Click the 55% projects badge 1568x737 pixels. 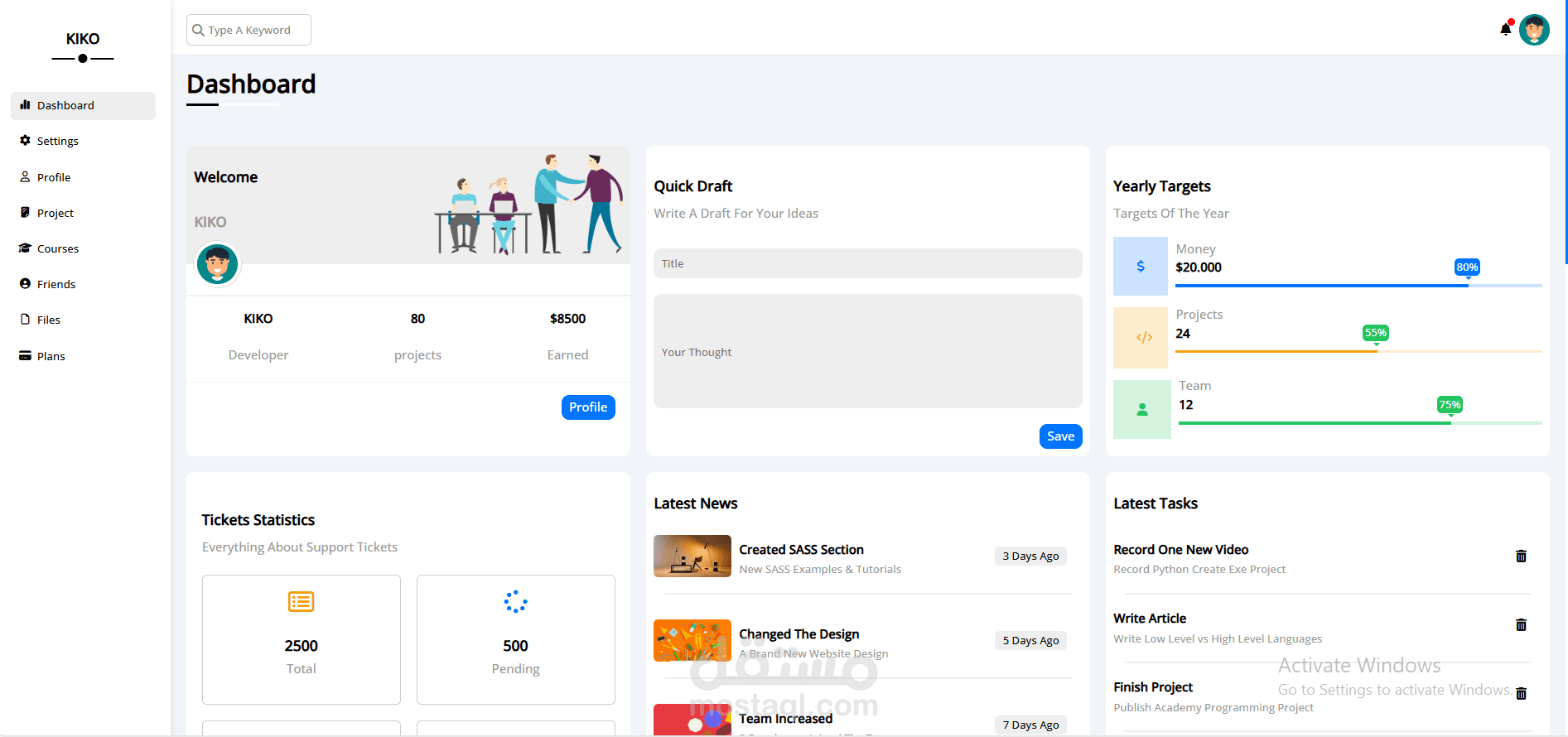pyautogui.click(x=1376, y=332)
